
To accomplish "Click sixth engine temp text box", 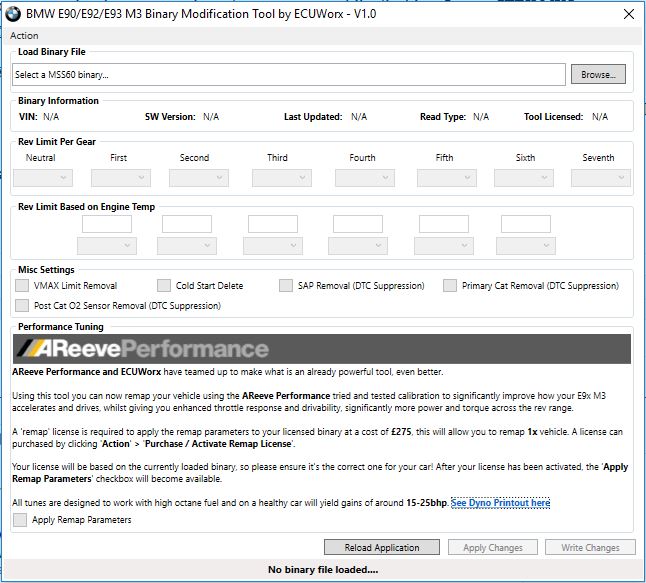I will [526, 224].
